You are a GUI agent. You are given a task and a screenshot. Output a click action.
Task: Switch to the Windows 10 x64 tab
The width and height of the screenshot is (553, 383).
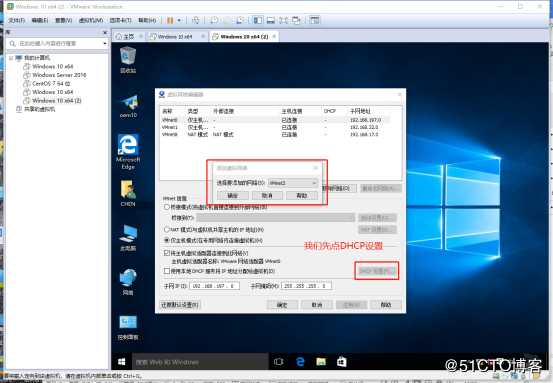click(x=175, y=36)
